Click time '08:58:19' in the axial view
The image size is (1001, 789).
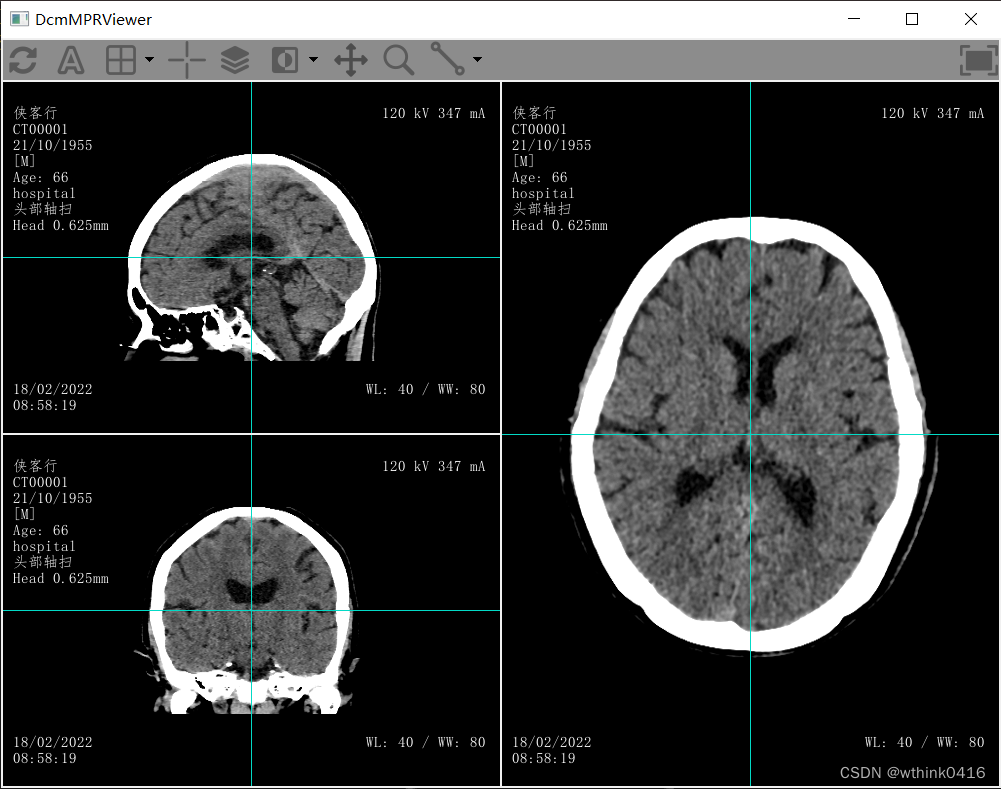[x=543, y=758]
